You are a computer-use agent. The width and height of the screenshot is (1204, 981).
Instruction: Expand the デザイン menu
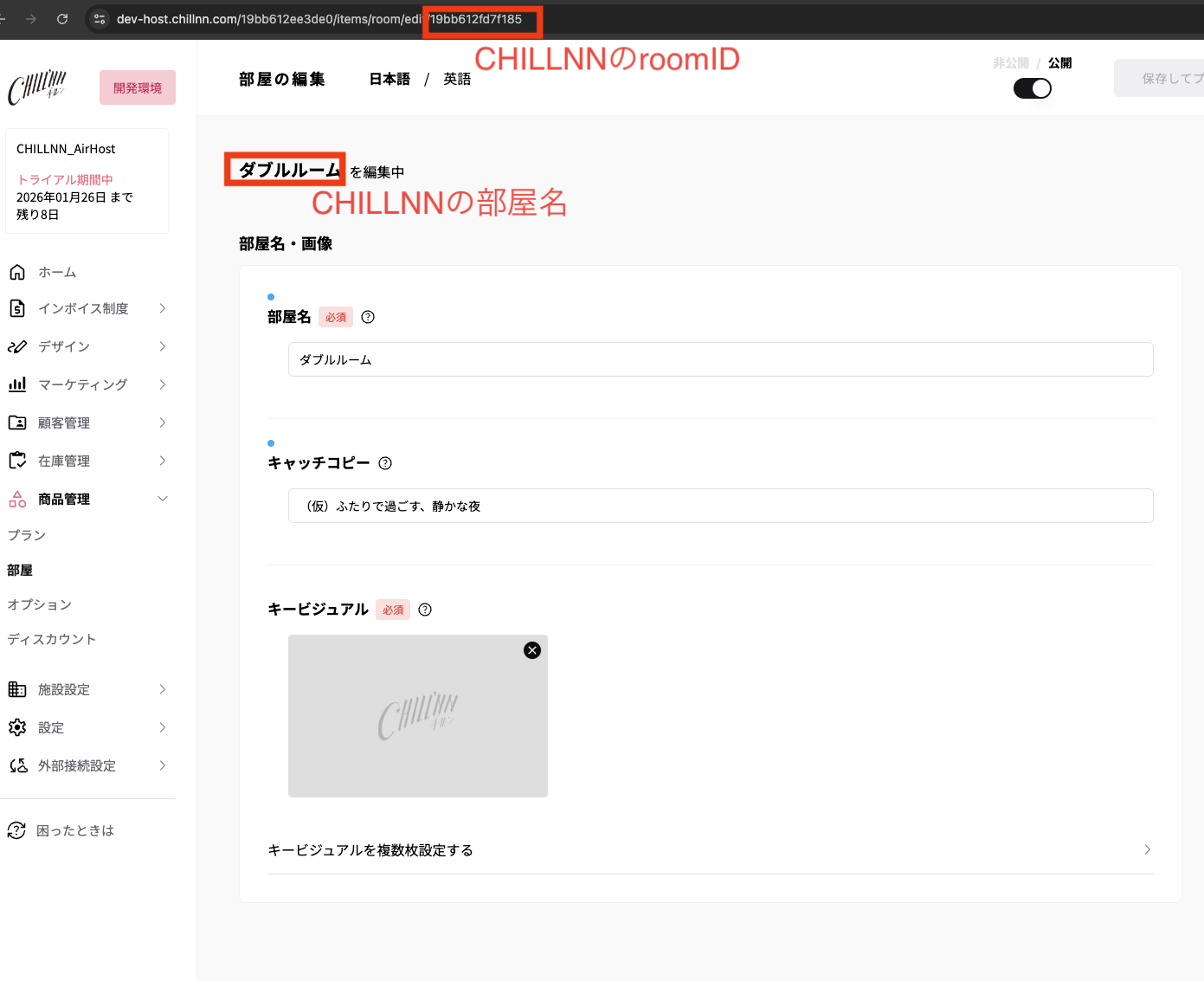click(163, 346)
